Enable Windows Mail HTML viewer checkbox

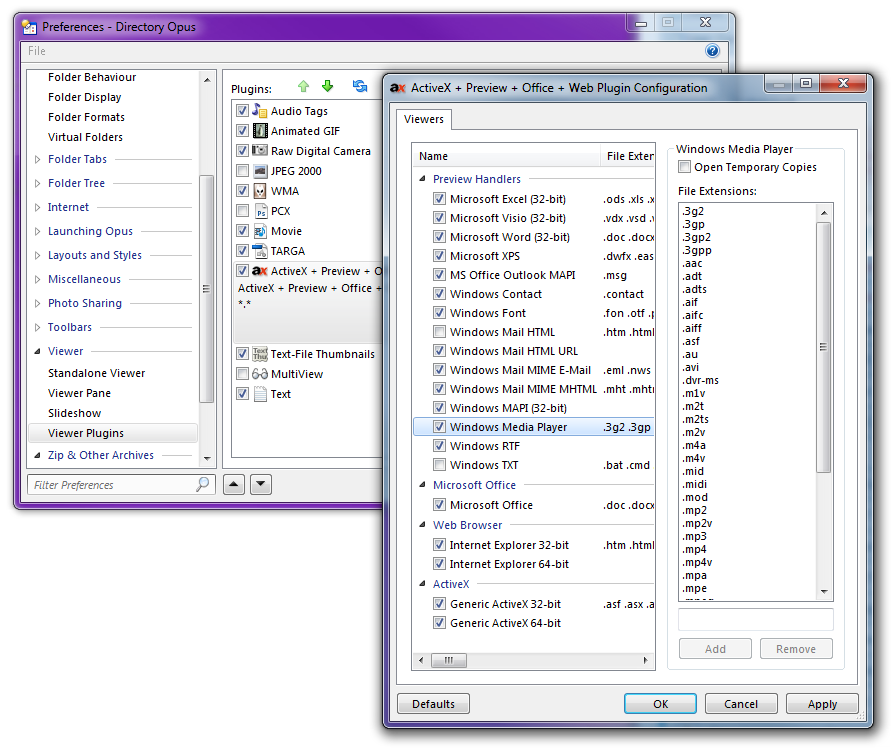click(439, 331)
